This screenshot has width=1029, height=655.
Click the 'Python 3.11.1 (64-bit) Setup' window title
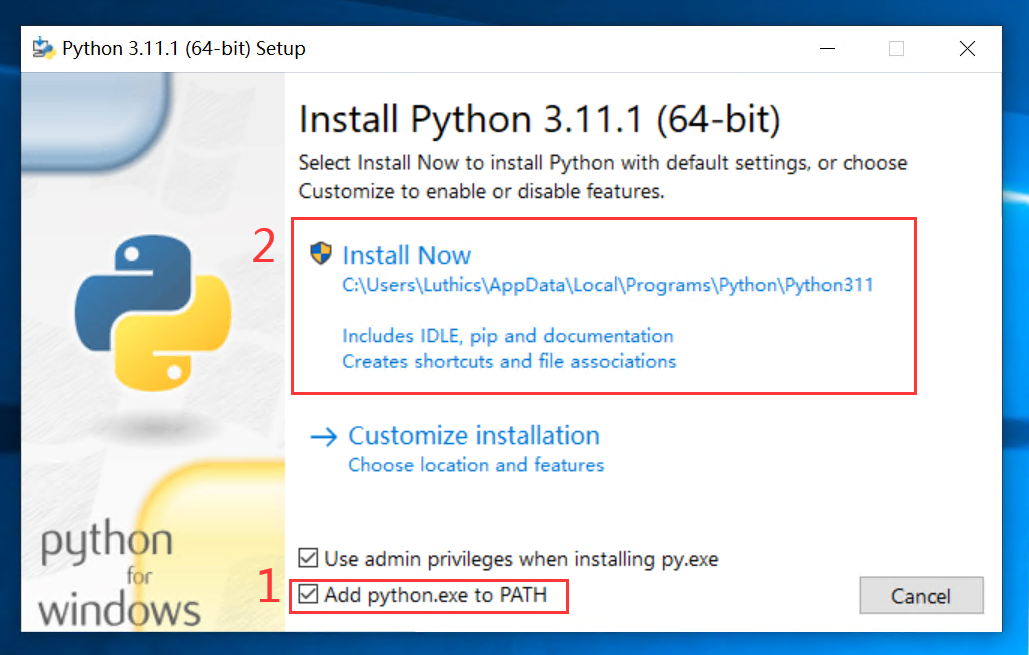pyautogui.click(x=184, y=49)
